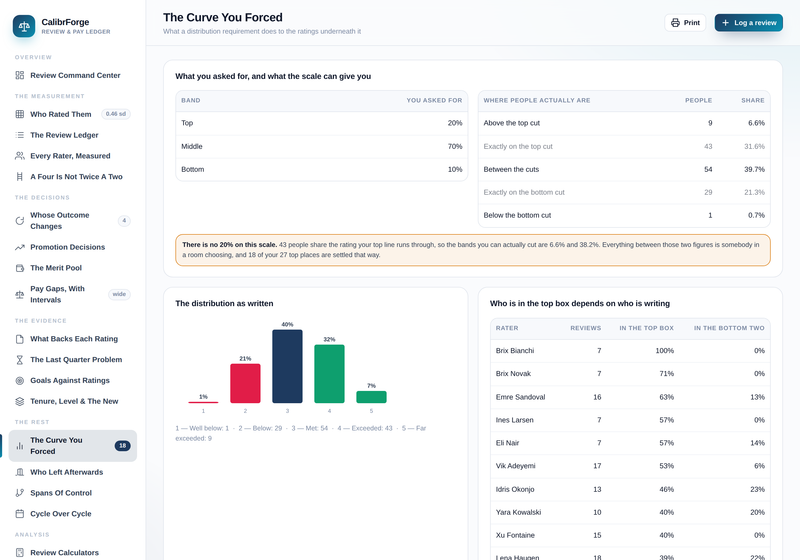Click the Goals Against Ratings target icon
This screenshot has width=800, height=560.
pos(19,380)
